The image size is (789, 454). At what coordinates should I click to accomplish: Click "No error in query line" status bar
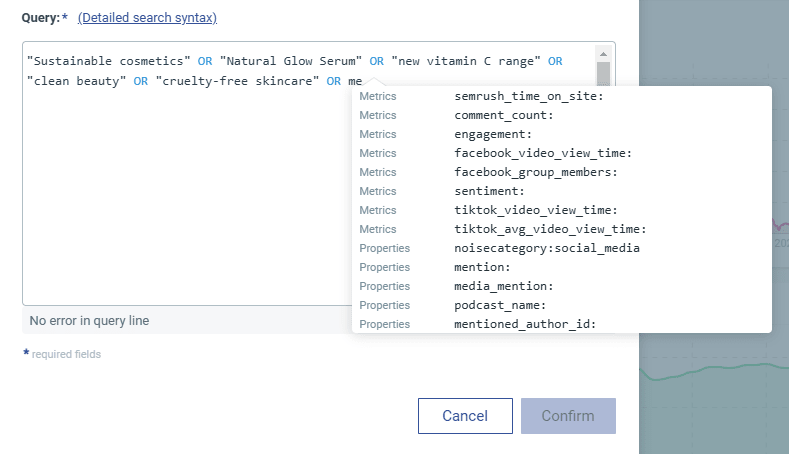click(x=89, y=321)
